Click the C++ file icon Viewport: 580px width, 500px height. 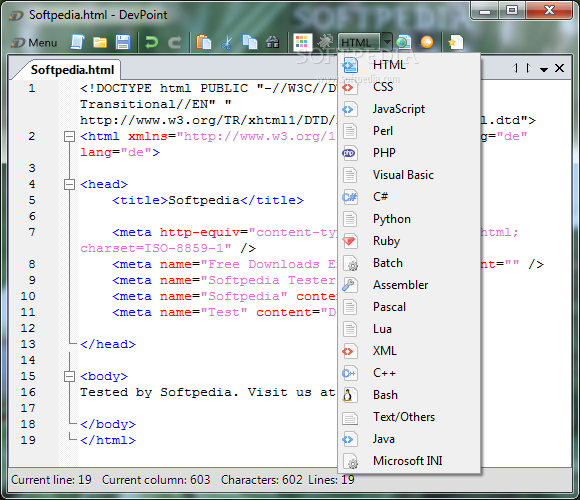tap(350, 373)
